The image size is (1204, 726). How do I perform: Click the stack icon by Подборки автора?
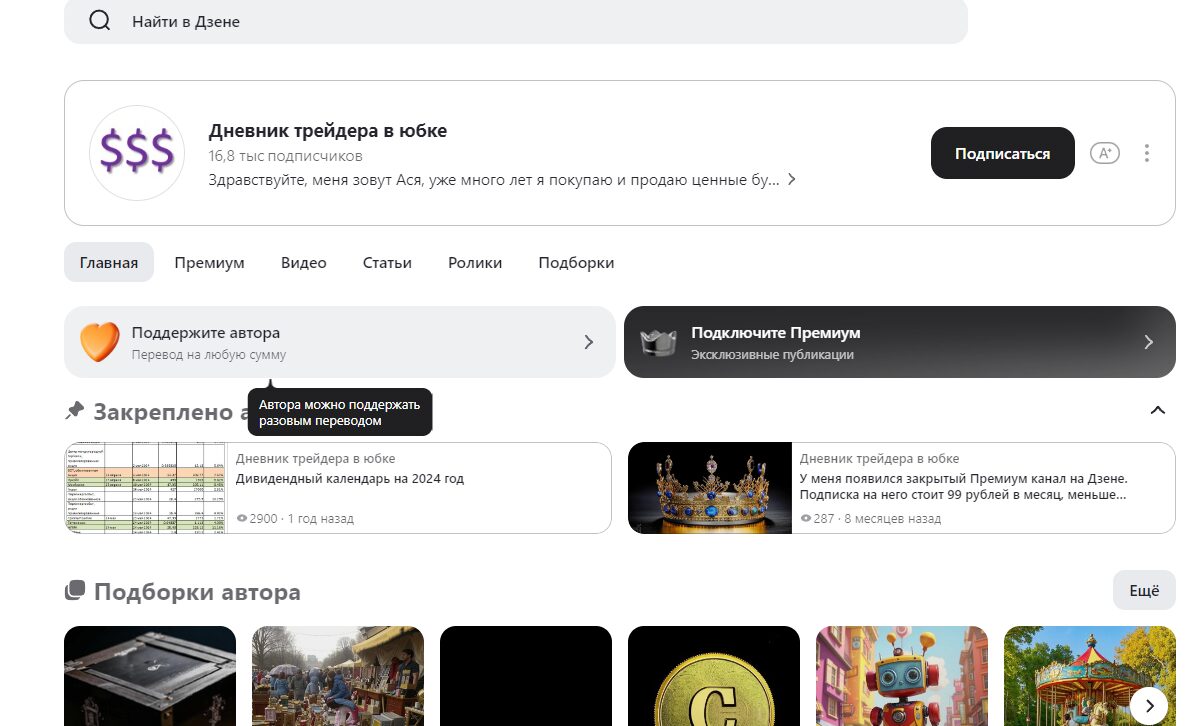75,591
